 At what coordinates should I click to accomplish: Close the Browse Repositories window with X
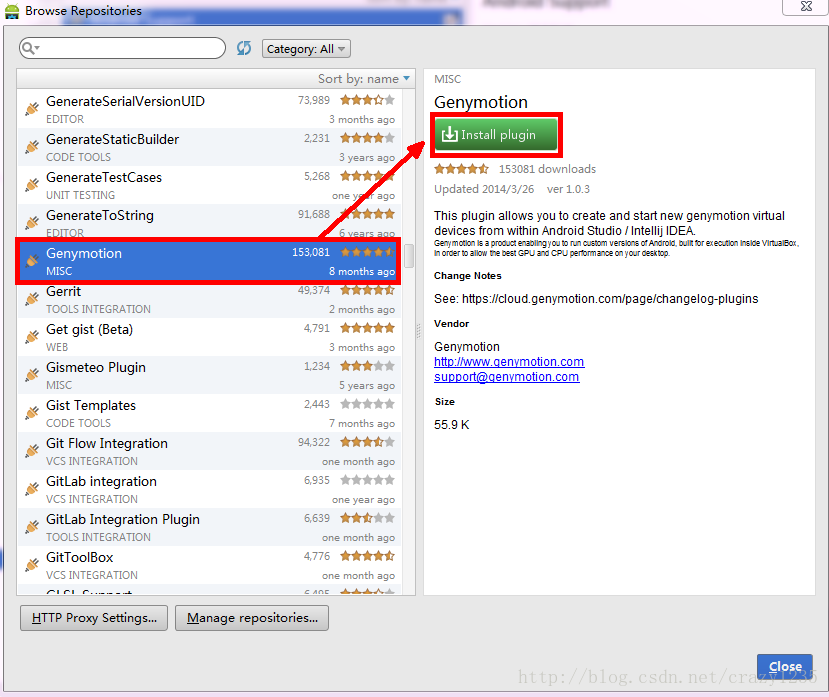click(x=806, y=6)
